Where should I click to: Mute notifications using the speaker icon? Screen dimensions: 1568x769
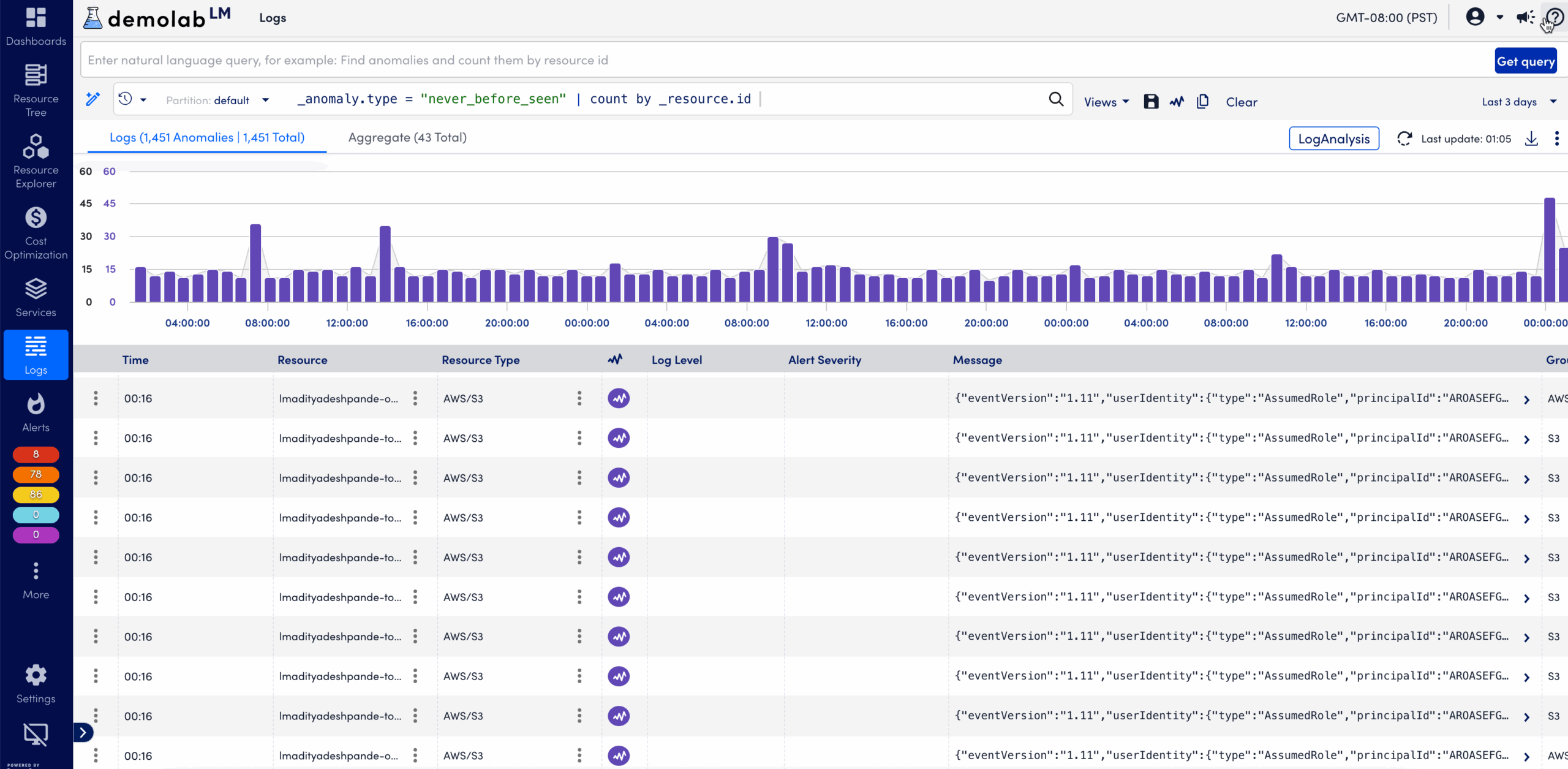(1525, 17)
